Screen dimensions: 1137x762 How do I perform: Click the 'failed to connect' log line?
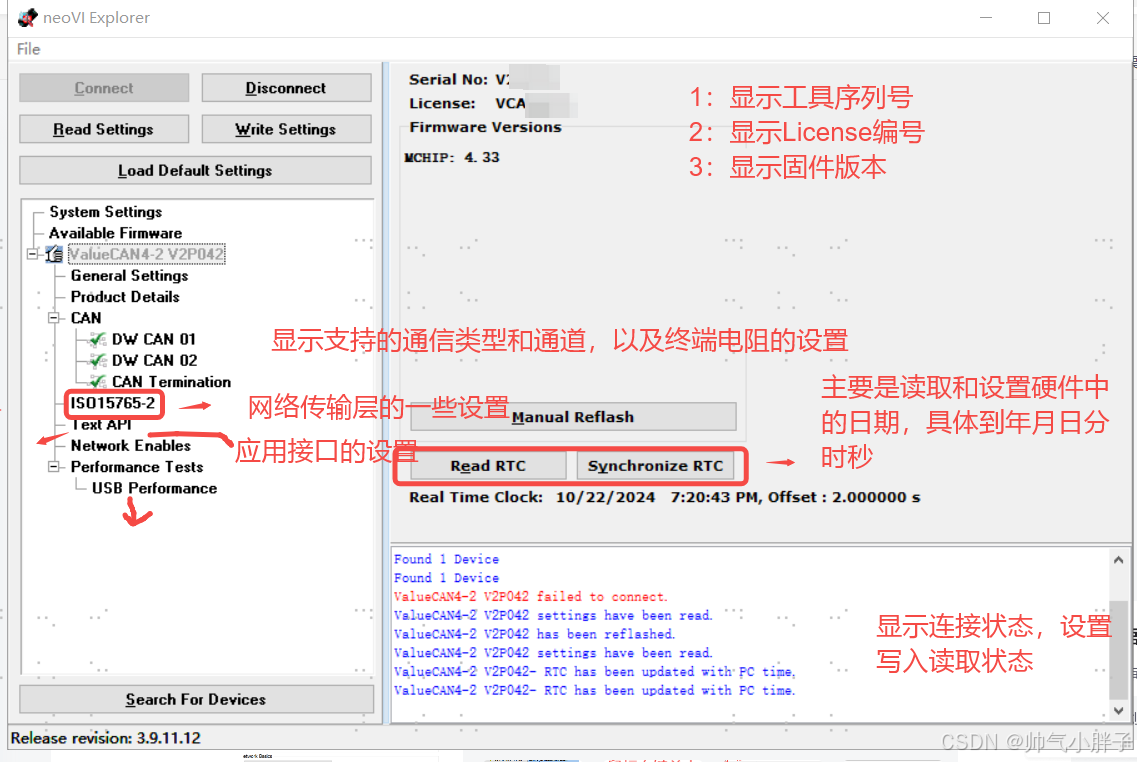[530, 597]
